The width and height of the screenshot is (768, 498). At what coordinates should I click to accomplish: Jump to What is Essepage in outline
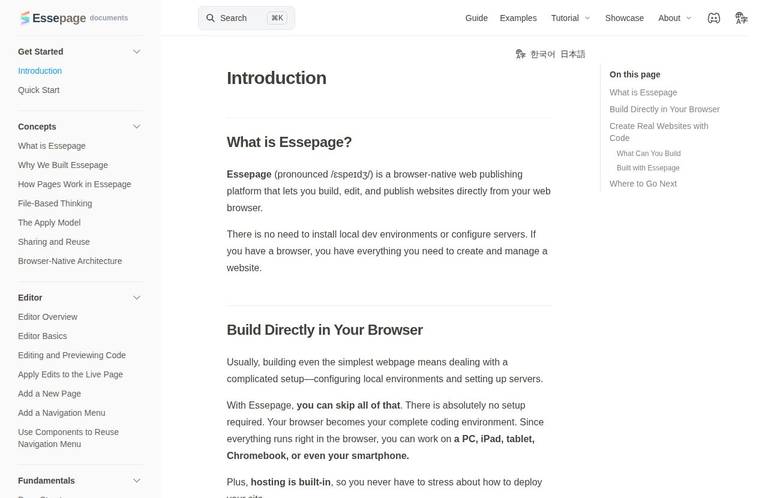[x=643, y=92]
